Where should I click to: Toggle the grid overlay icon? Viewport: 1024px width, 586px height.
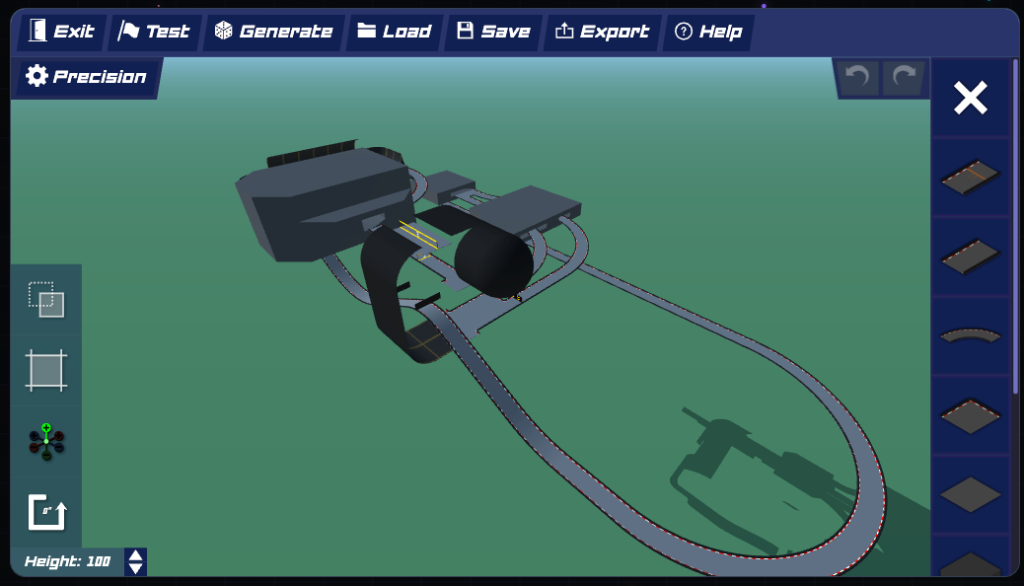46,371
